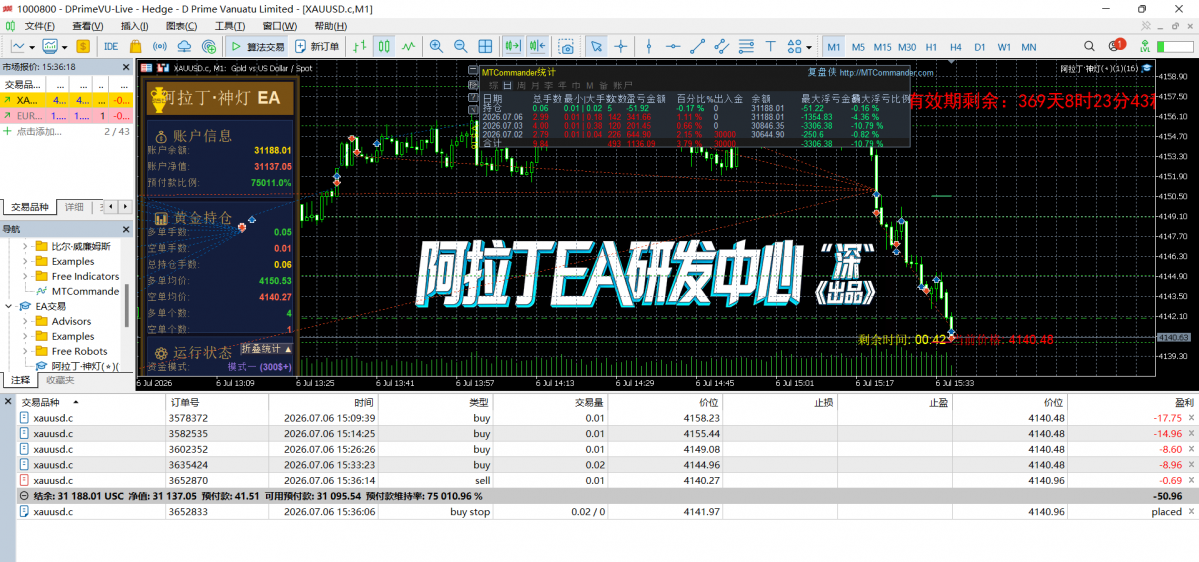Open account notifications with red badge
Viewport: 1199px width, 562px height.
[x=1116, y=45]
